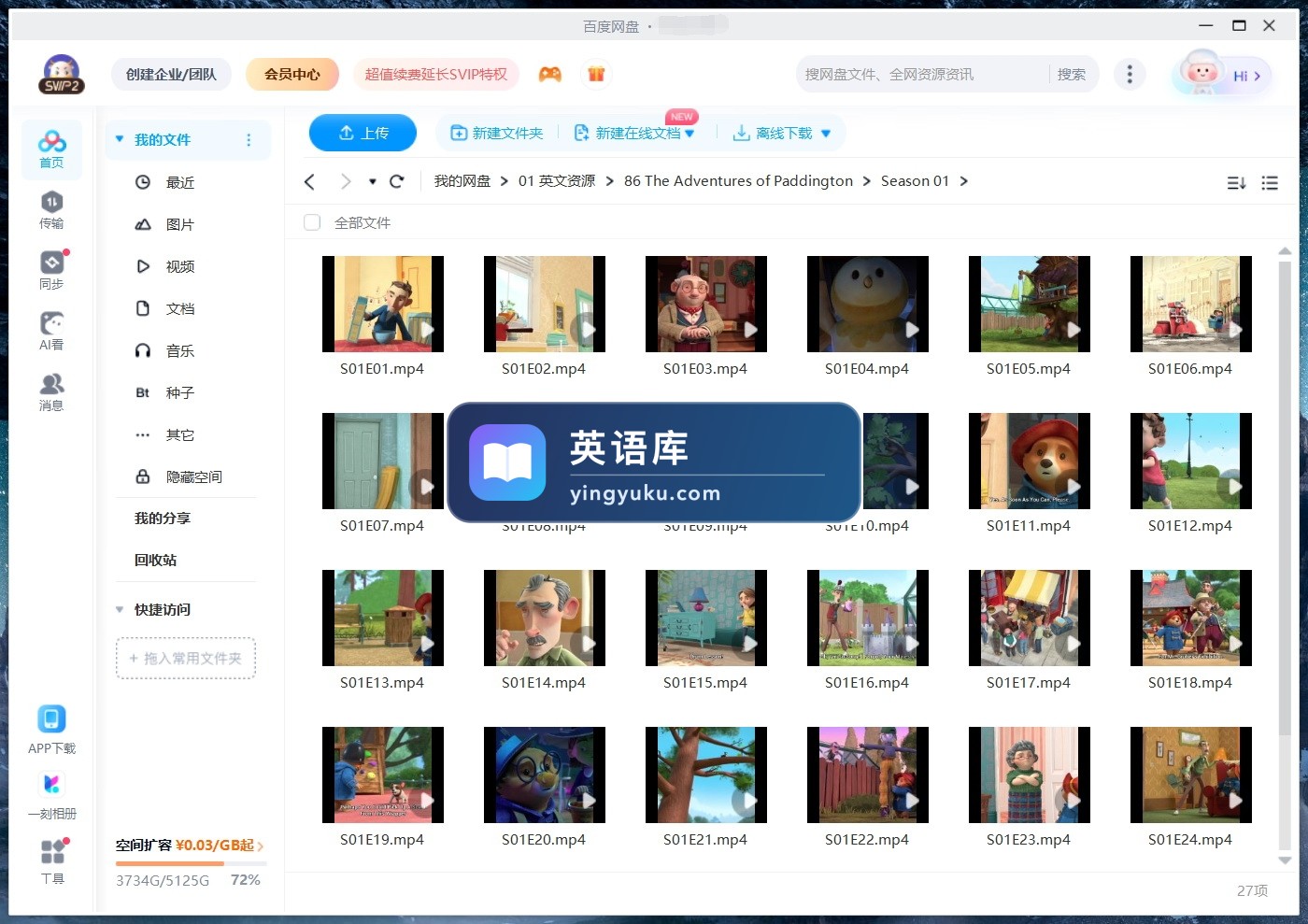Open 隐藏空间 hidden space
The height and width of the screenshot is (924, 1308).
pyautogui.click(x=193, y=476)
